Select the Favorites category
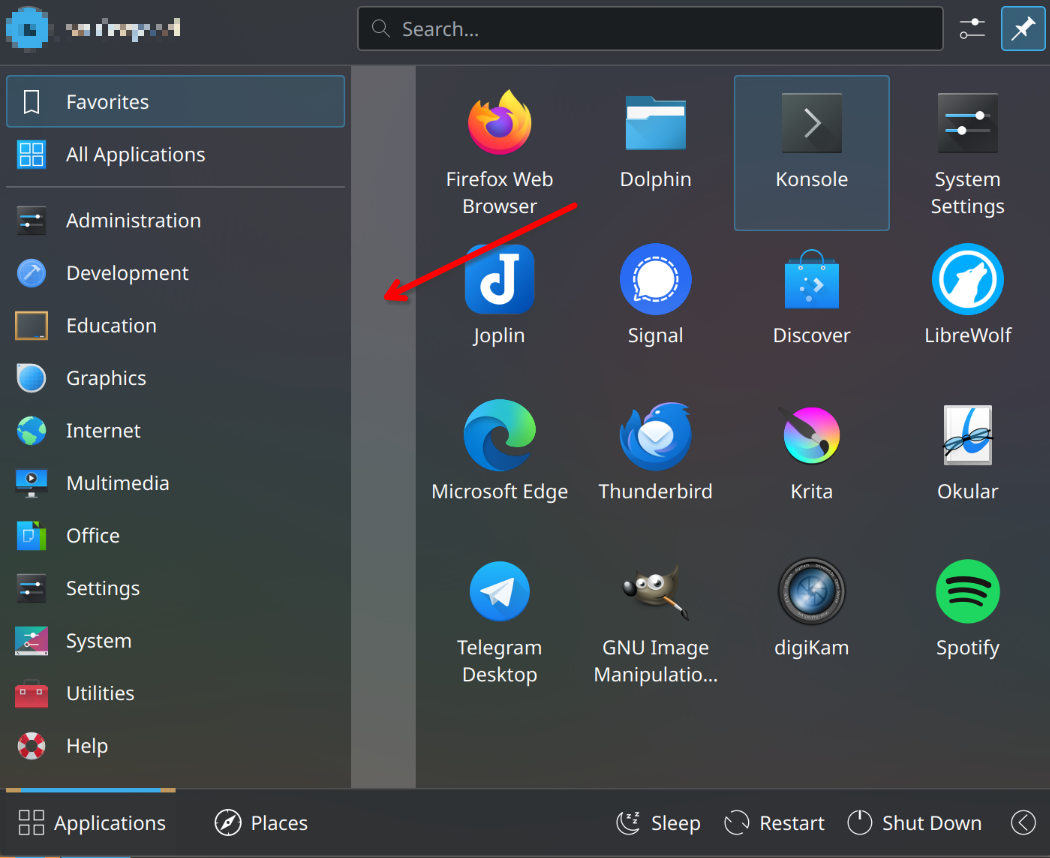 point(175,102)
